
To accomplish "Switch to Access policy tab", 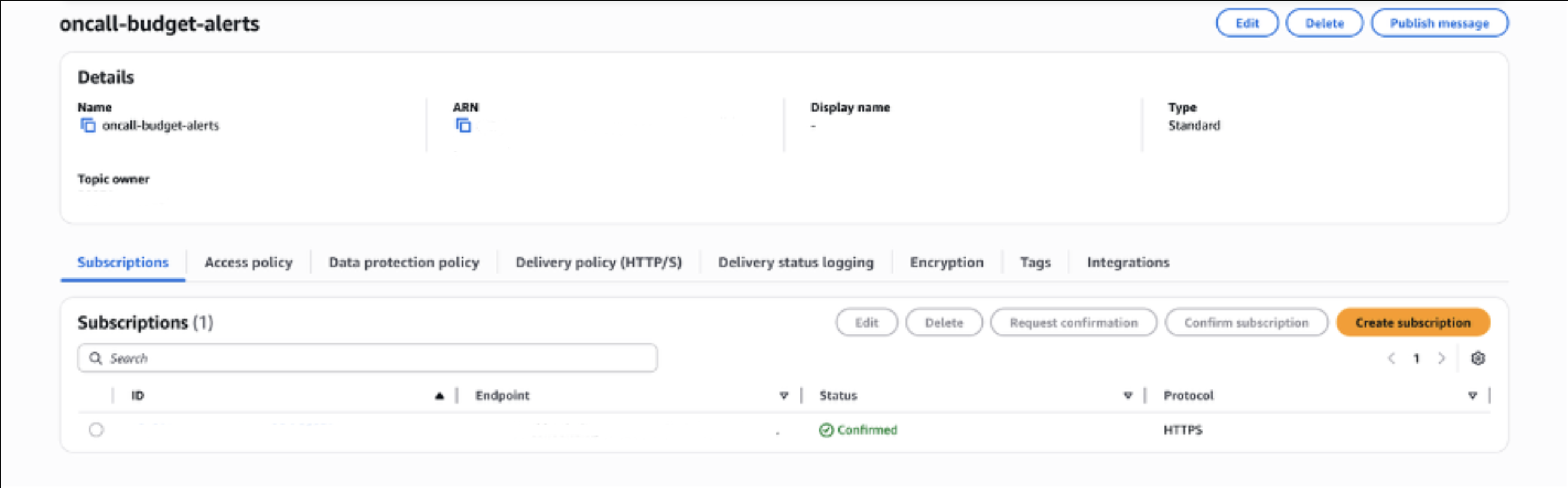I will (248, 263).
